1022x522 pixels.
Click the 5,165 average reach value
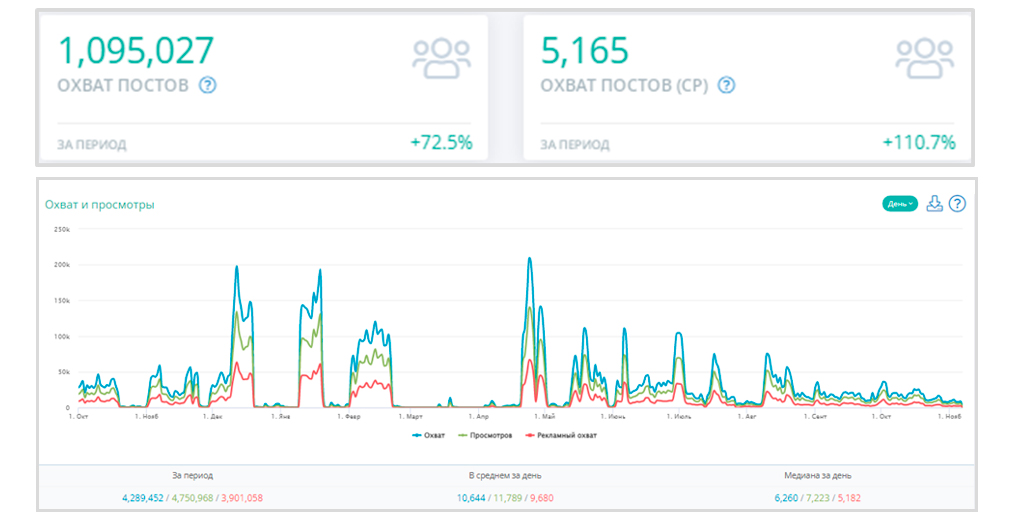(x=585, y=50)
